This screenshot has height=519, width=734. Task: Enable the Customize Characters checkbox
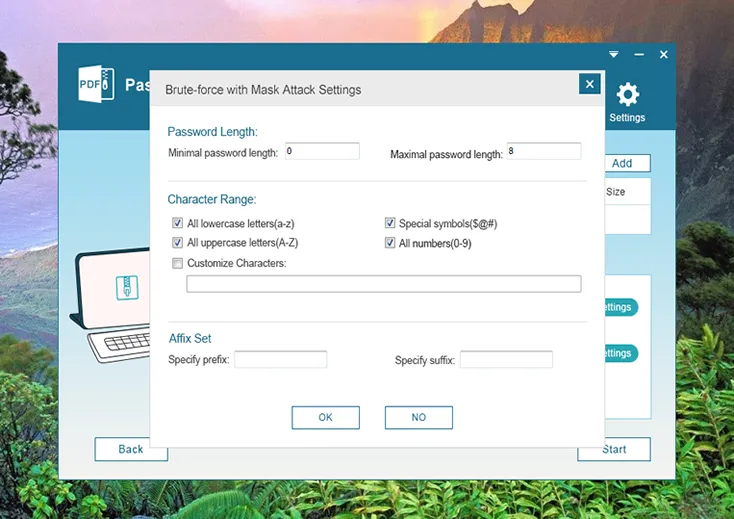pyautogui.click(x=177, y=263)
